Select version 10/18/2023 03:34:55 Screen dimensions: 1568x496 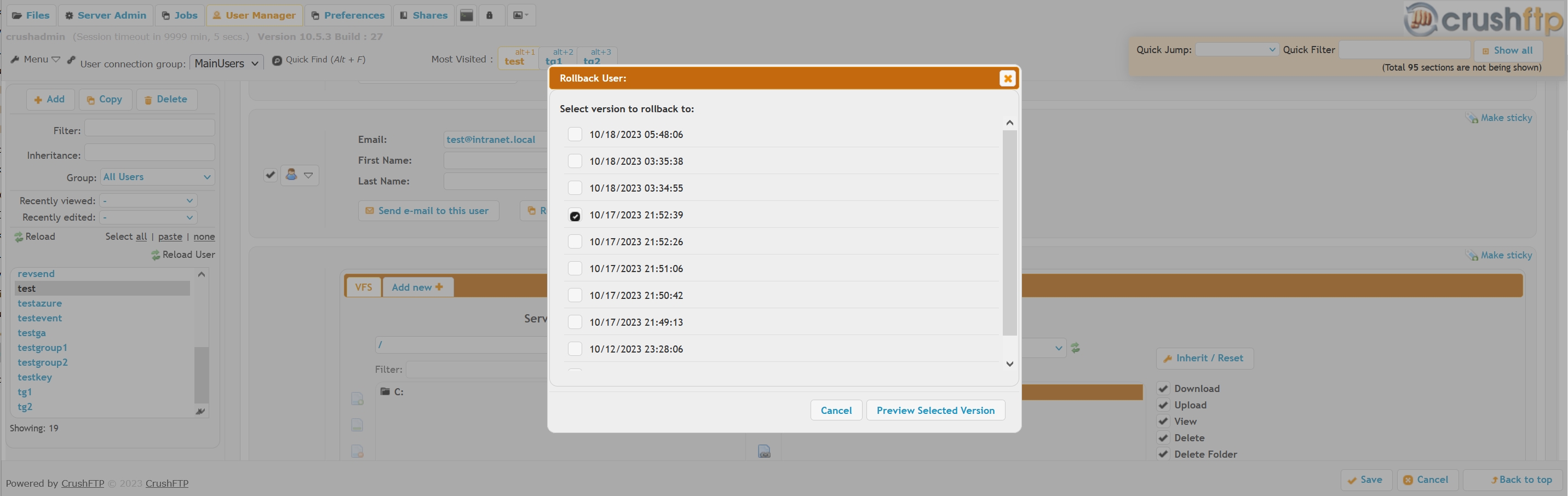(575, 187)
